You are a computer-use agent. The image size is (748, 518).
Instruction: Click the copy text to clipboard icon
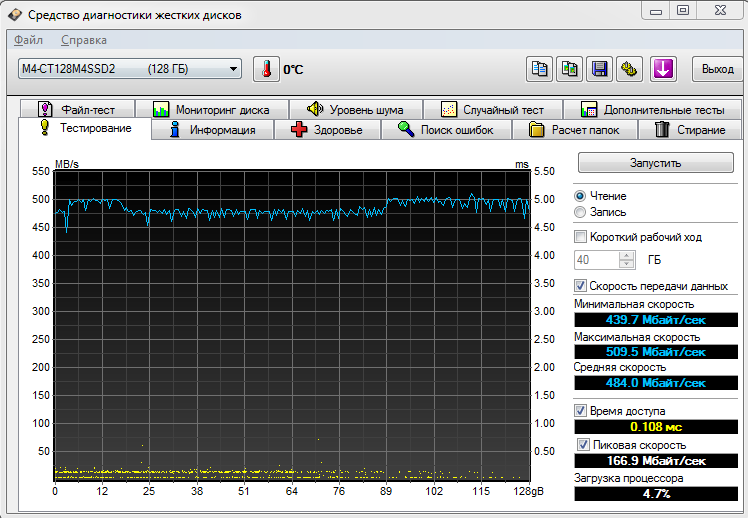point(540,69)
